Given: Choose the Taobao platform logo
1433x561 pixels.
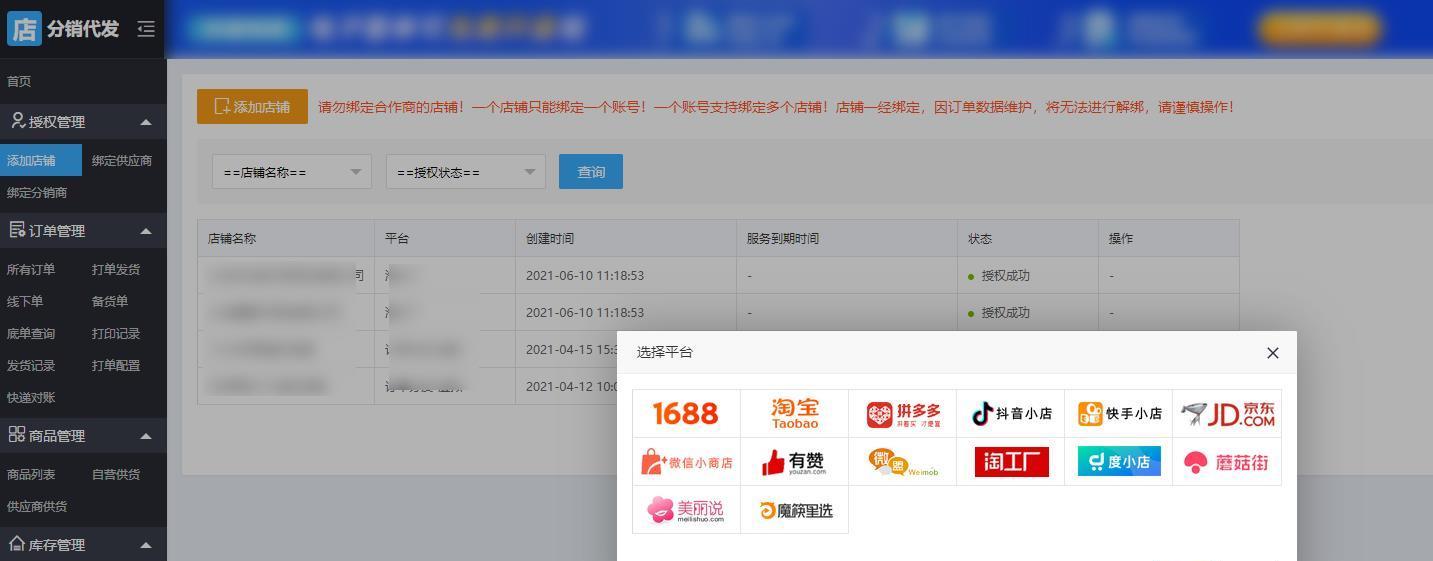Looking at the screenshot, I should [x=794, y=413].
